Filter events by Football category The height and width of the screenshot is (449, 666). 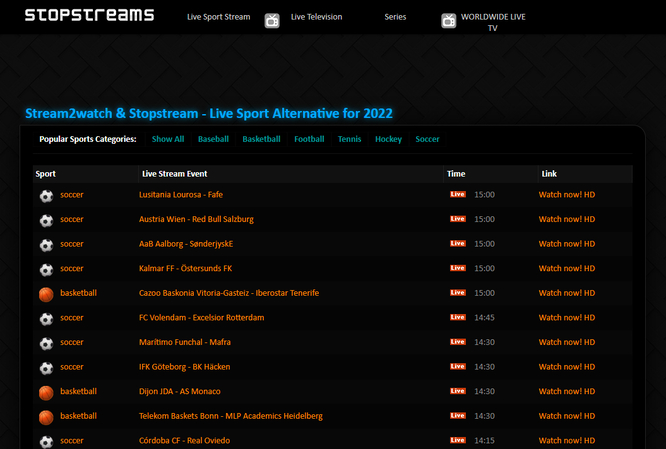[309, 139]
